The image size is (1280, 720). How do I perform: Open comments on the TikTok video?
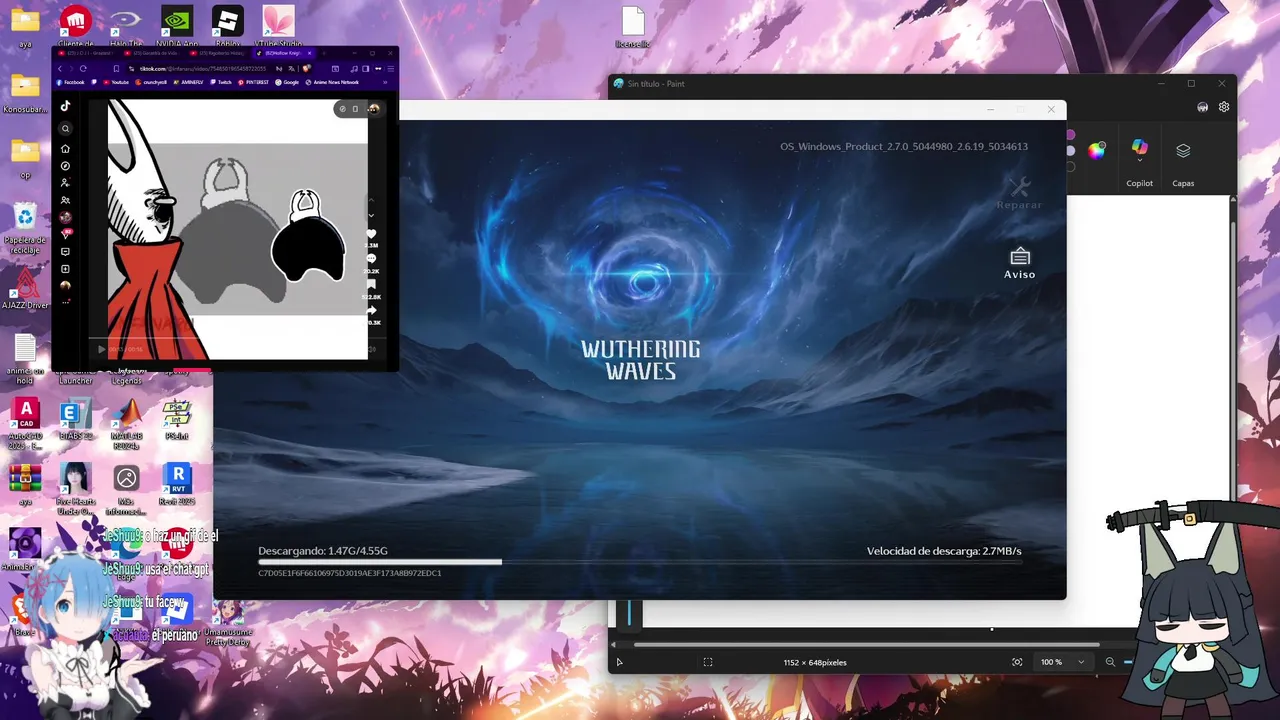[x=371, y=259]
